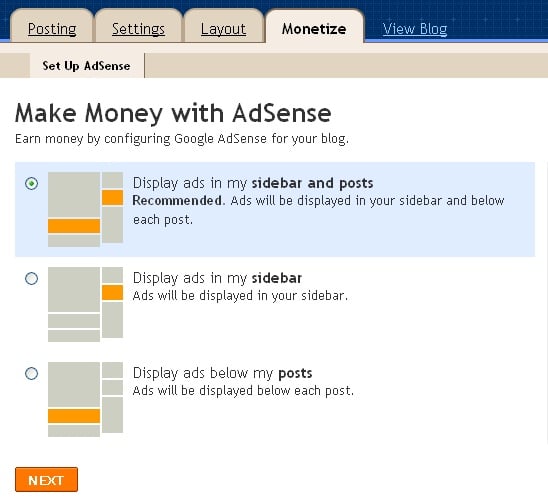This screenshot has width=548, height=502.
Task: Click the sidebar and posts layout thumbnail
Action: pos(85,209)
